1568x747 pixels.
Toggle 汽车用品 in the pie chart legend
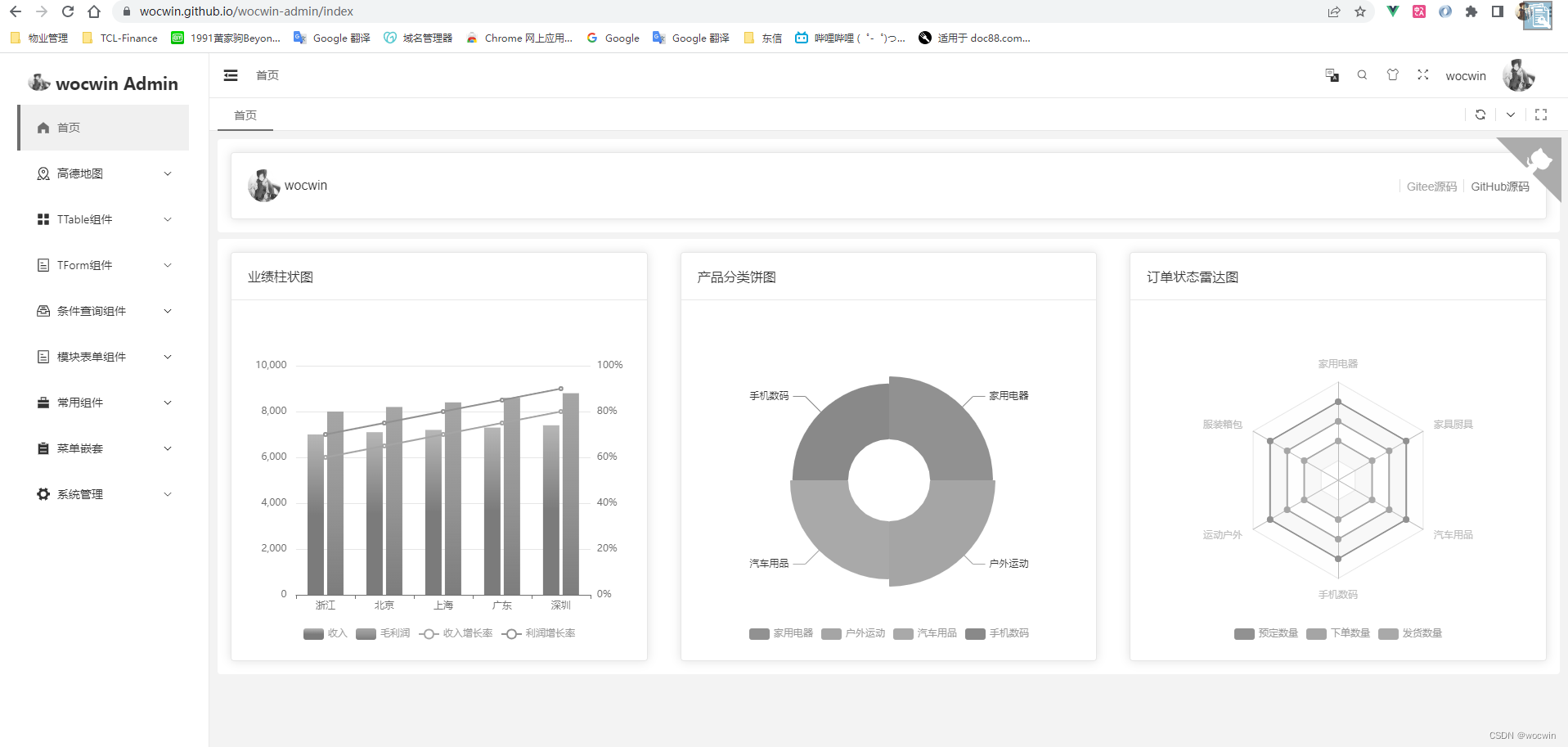(x=925, y=633)
